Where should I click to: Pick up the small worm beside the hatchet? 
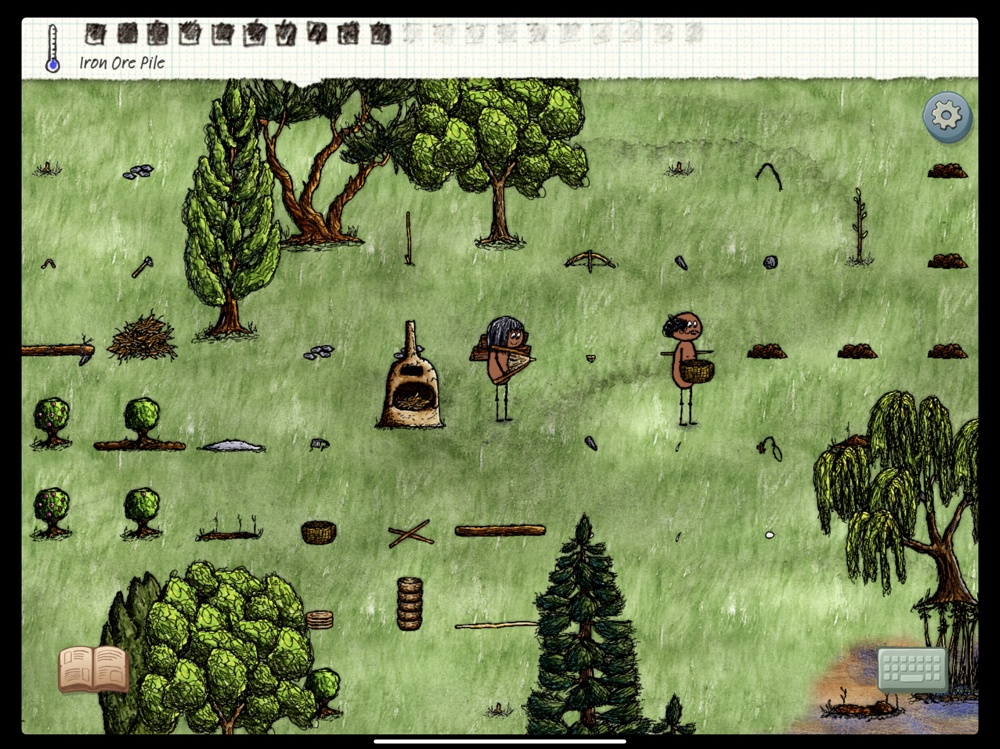coord(48,263)
